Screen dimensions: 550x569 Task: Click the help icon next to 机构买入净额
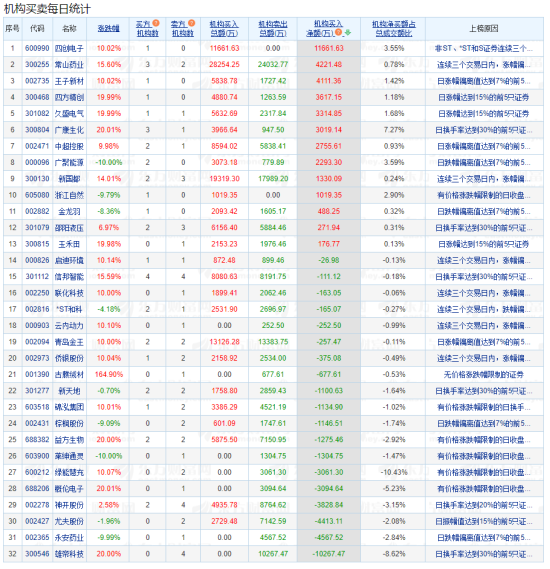click(x=338, y=32)
